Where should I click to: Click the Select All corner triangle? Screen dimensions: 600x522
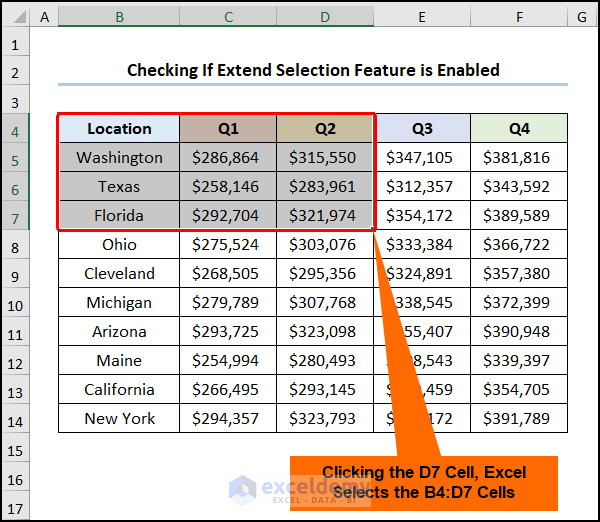point(15,18)
